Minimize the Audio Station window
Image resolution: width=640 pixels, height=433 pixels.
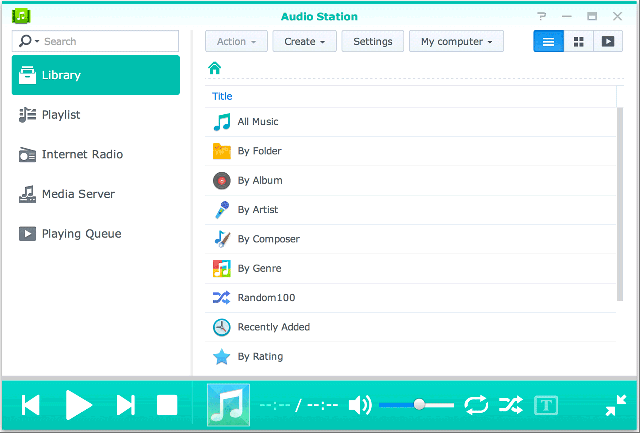567,16
